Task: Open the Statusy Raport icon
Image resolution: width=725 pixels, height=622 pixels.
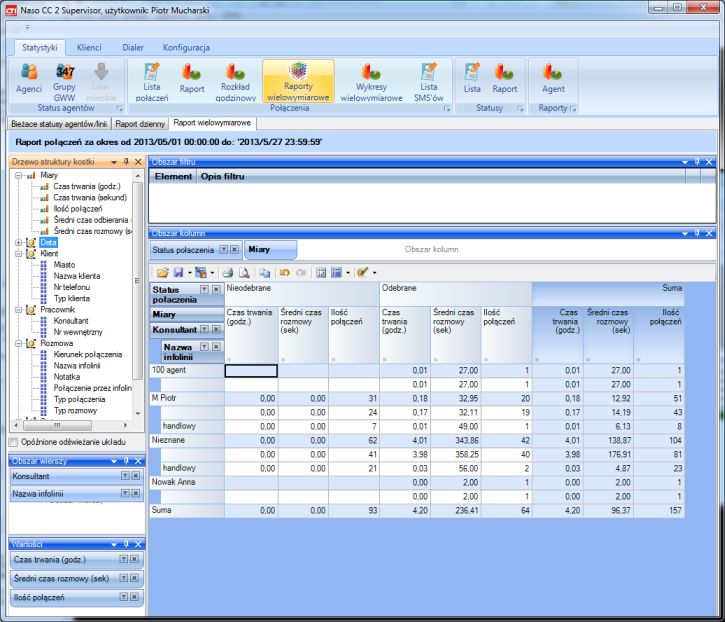Action: tap(504, 79)
